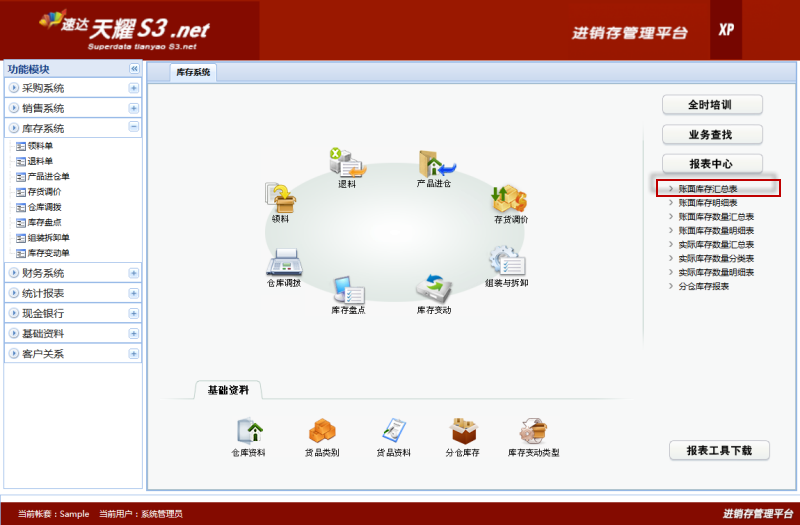Select the 库存盘点 icon

tap(348, 290)
